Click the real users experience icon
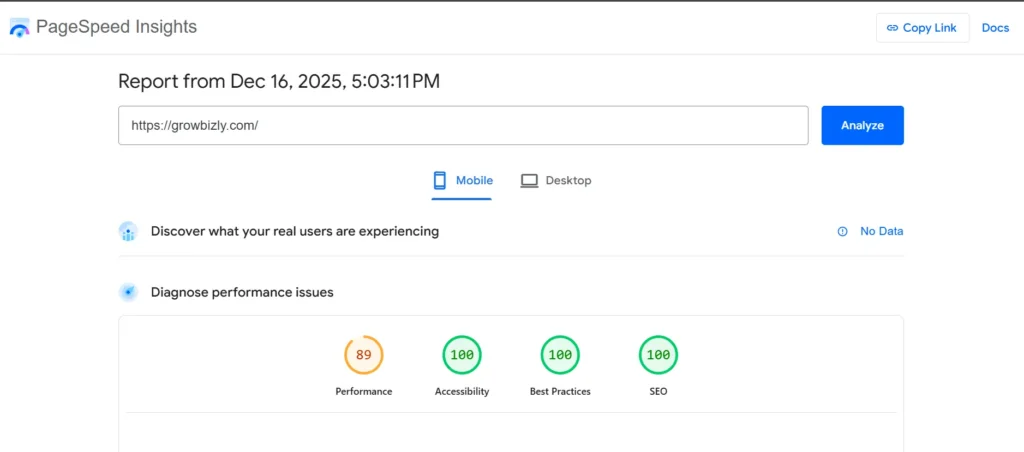The image size is (1024, 452). [128, 232]
